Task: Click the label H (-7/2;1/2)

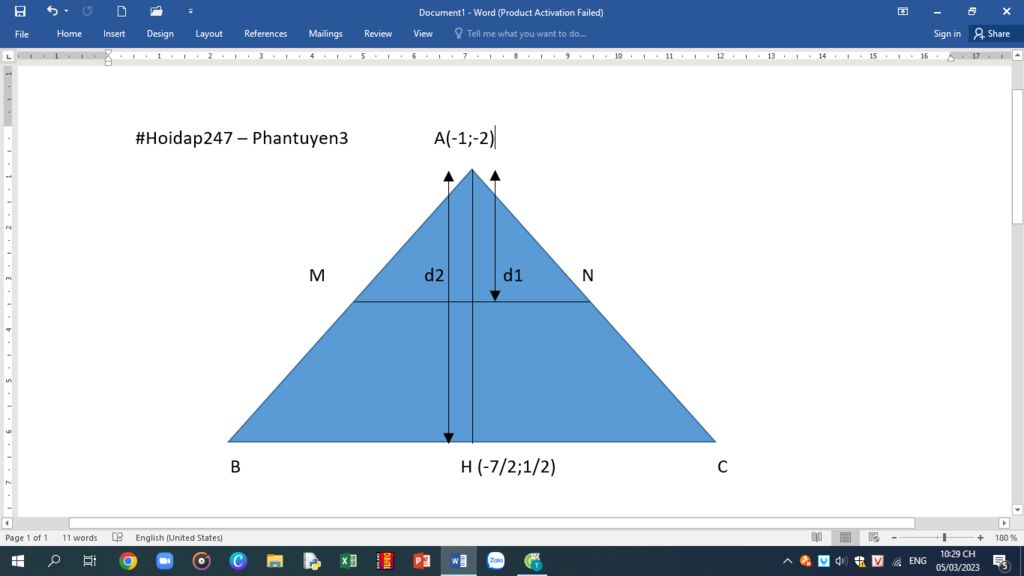Action: point(508,466)
